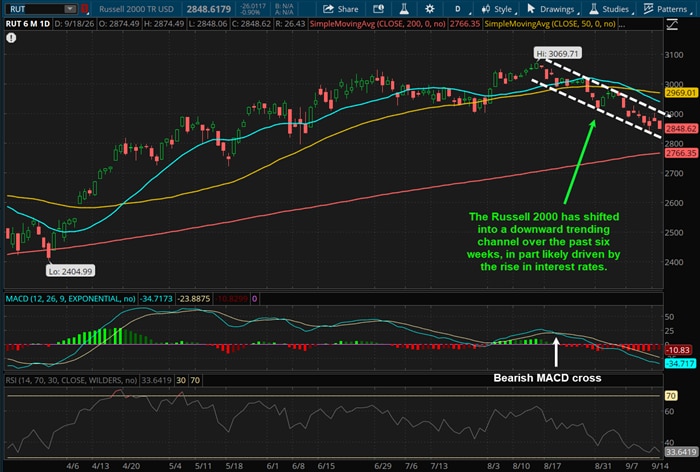This screenshot has width=700, height=472.
Task: Click the 'MACD (12, 26, 9, EXPONENTIAL, no)' label
Action: [x=71, y=299]
